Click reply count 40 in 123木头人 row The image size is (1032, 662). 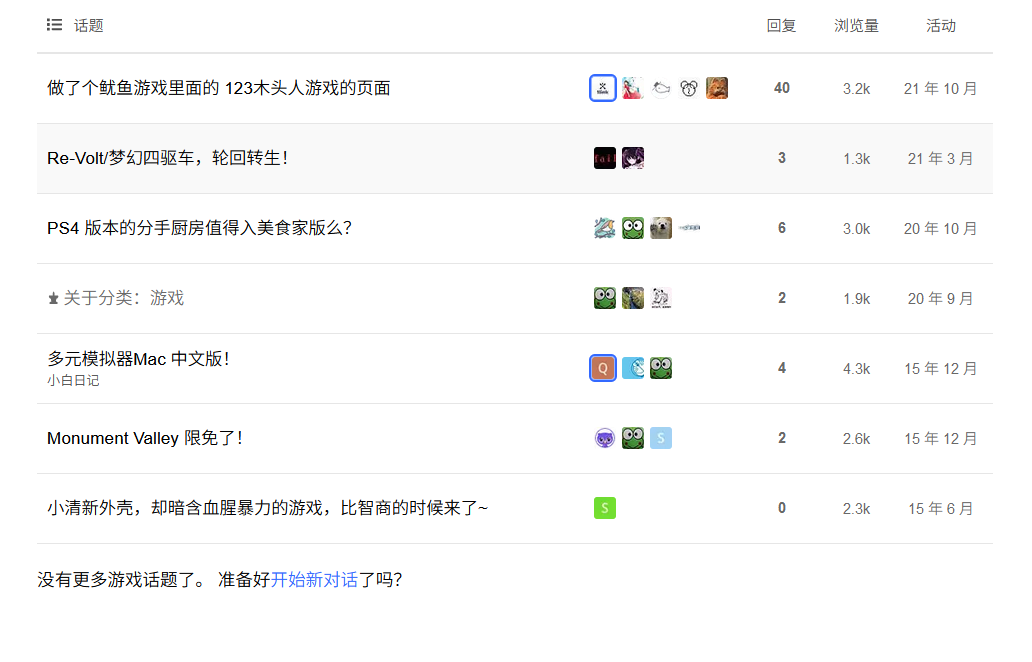click(782, 88)
